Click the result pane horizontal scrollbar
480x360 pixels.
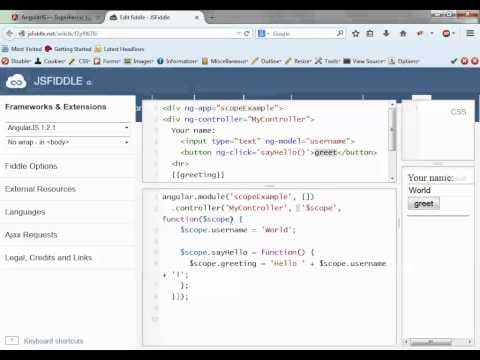click(x=431, y=342)
